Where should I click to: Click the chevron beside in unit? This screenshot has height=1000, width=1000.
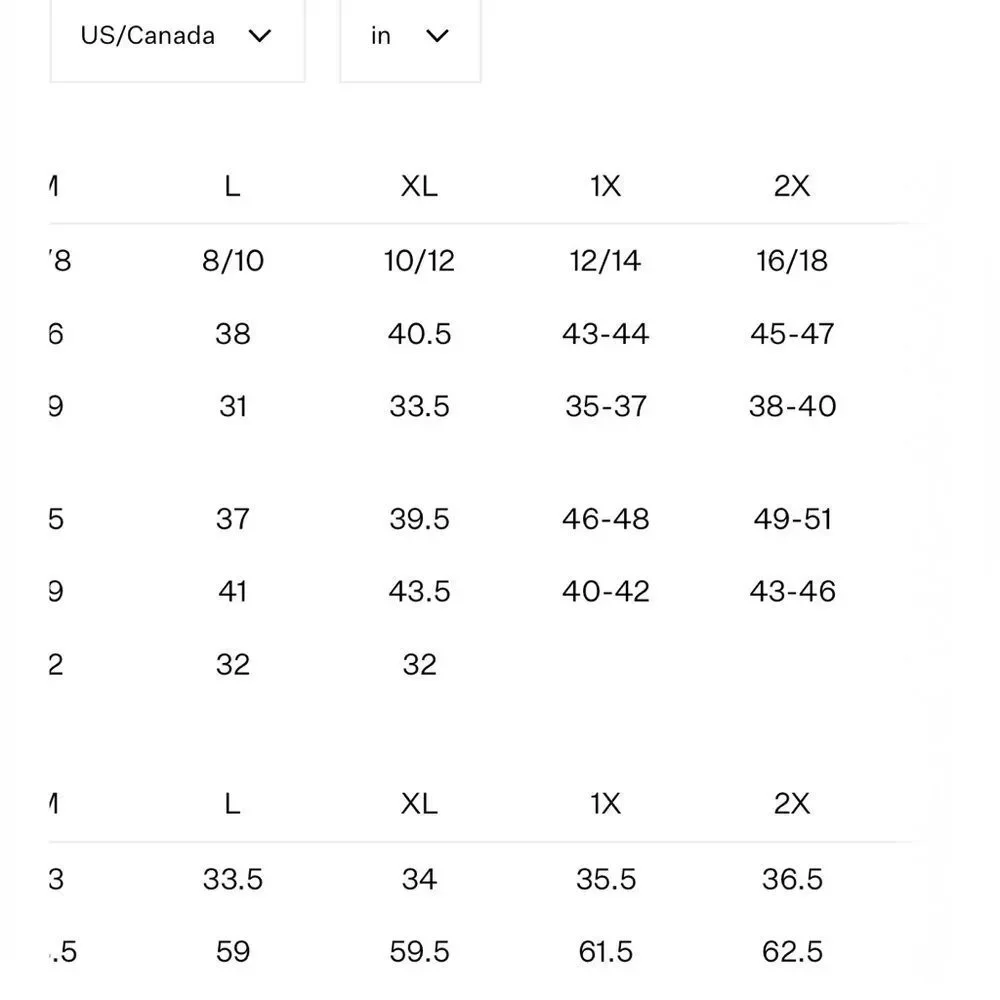tap(437, 36)
